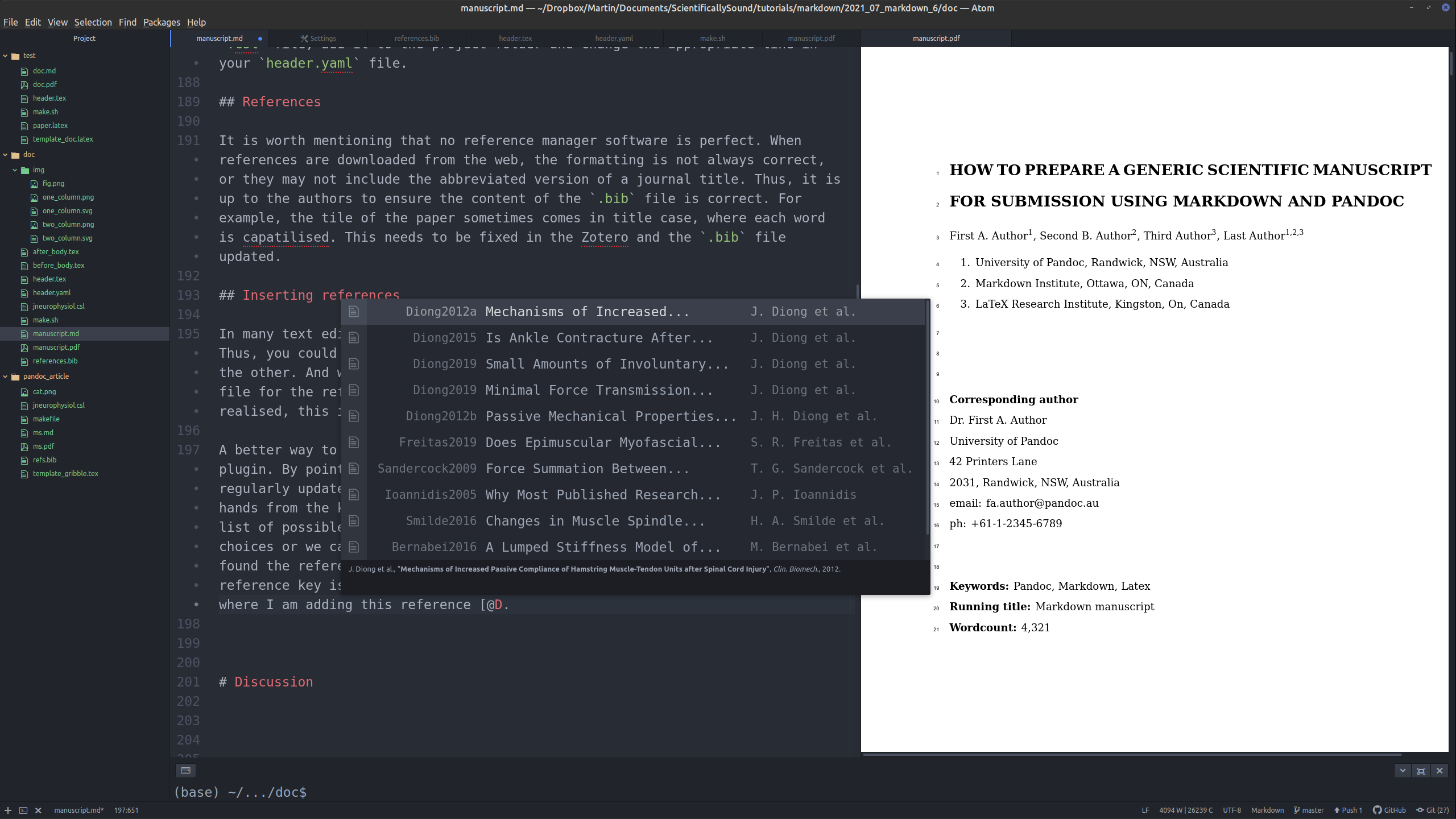Change Markdown grammar in status bar
The image size is (1456, 819).
click(1267, 810)
